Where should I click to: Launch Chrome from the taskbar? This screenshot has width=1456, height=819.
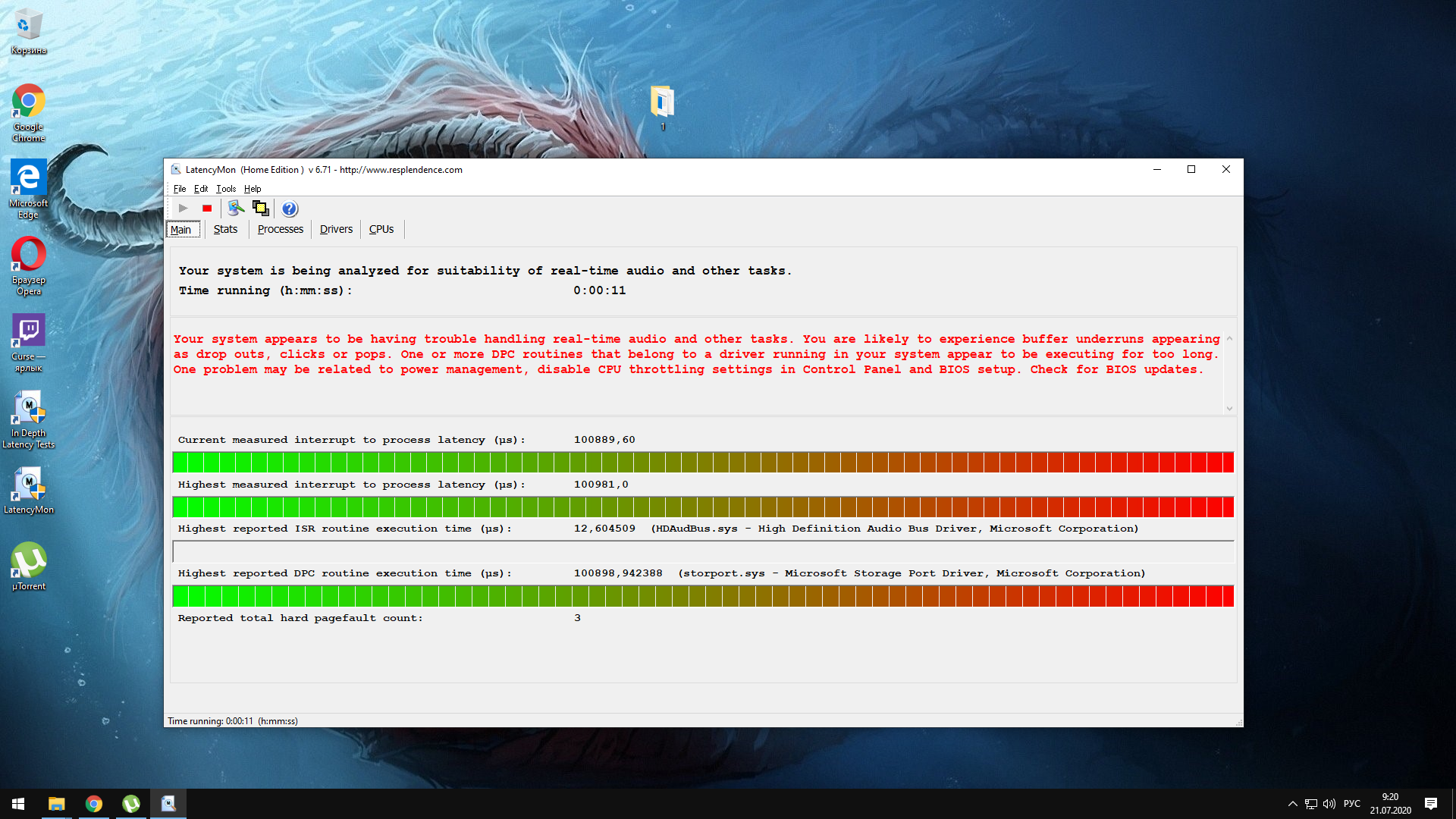coord(94,804)
